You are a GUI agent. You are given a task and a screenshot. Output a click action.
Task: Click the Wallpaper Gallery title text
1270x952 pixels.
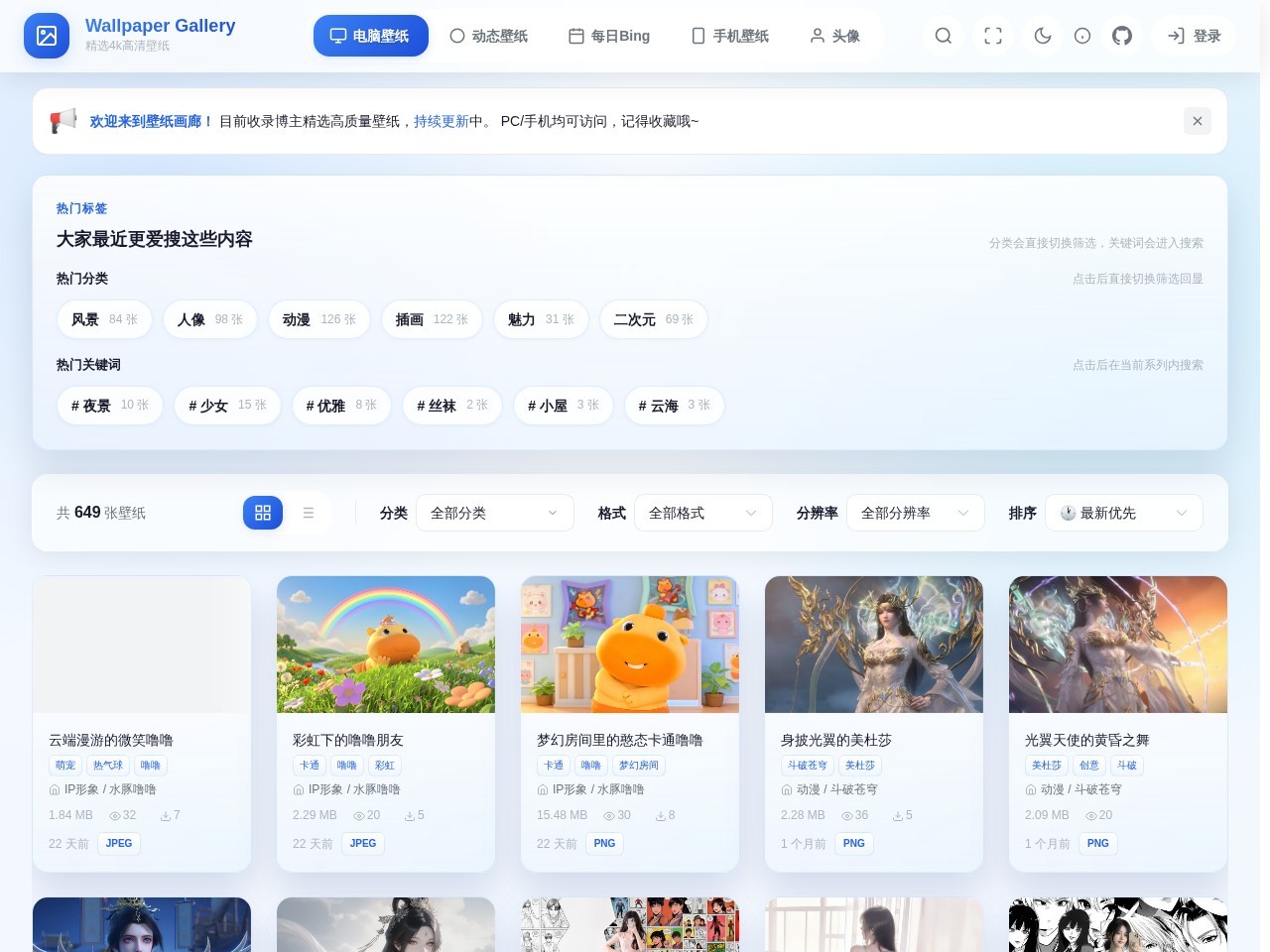pyautogui.click(x=161, y=26)
